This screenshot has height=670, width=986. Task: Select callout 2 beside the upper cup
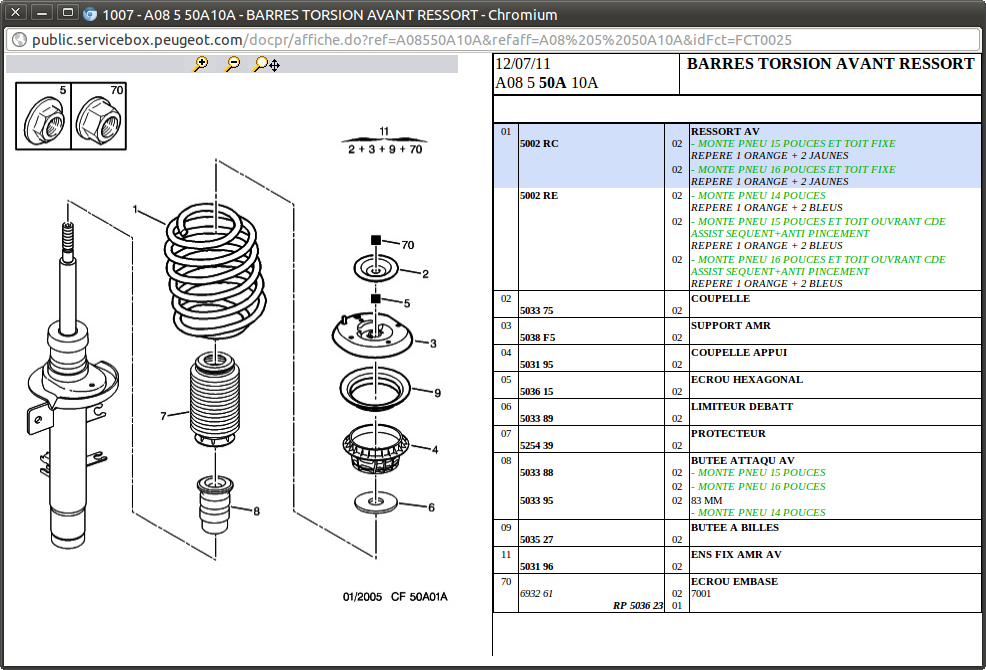(426, 274)
